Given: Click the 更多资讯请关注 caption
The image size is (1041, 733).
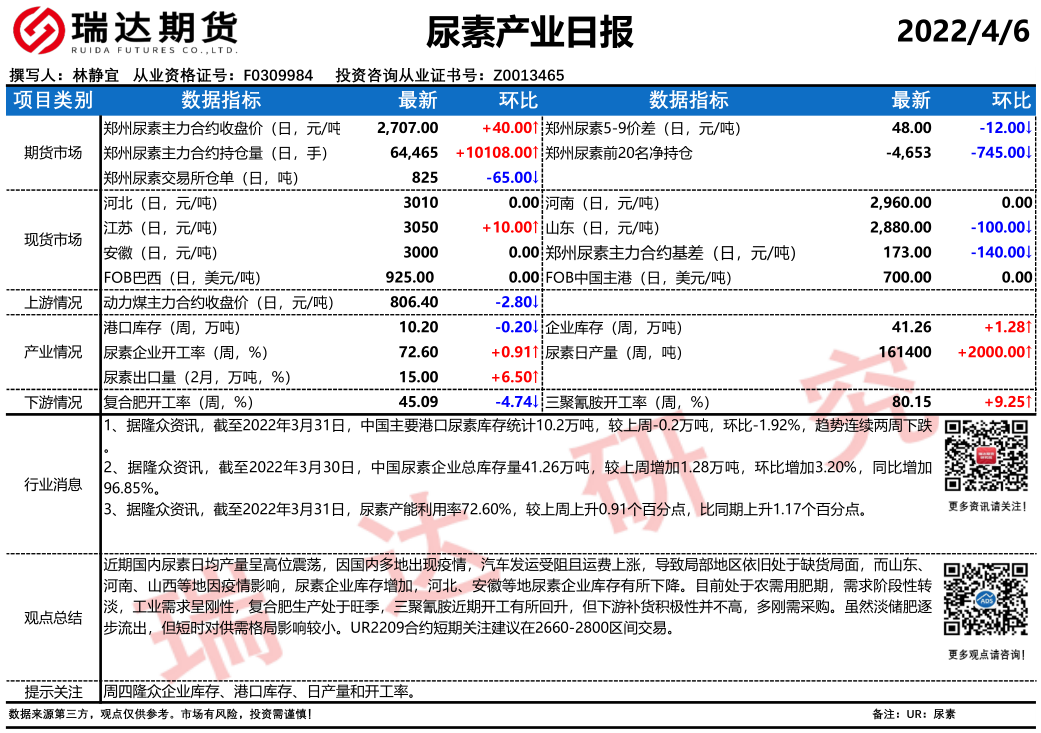Looking at the screenshot, I should pyautogui.click(x=987, y=507).
